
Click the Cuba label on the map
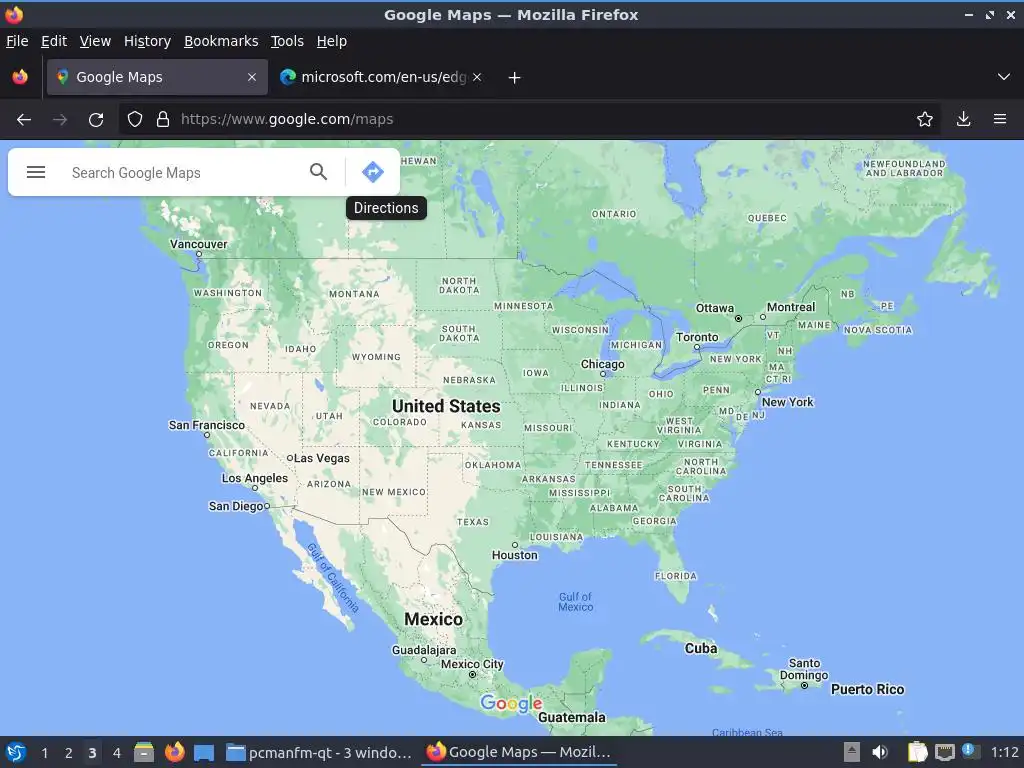[701, 648]
